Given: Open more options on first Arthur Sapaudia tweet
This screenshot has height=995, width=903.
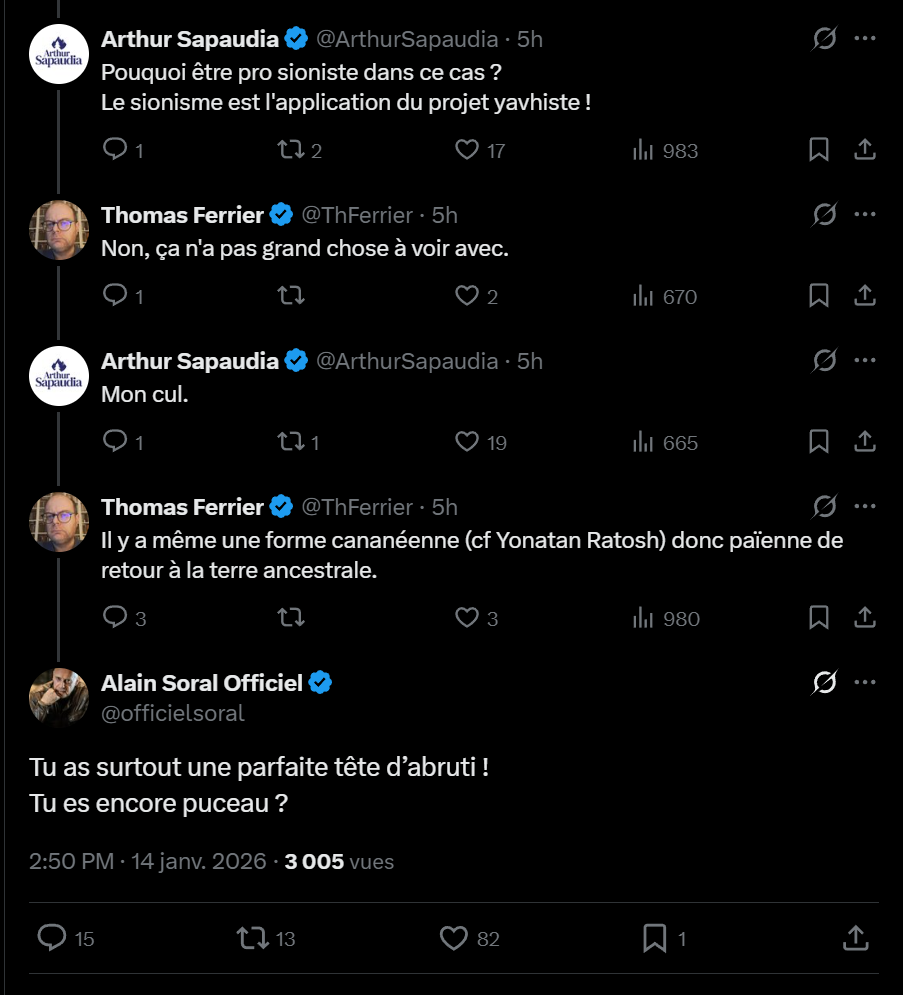Looking at the screenshot, I should pyautogui.click(x=865, y=38).
